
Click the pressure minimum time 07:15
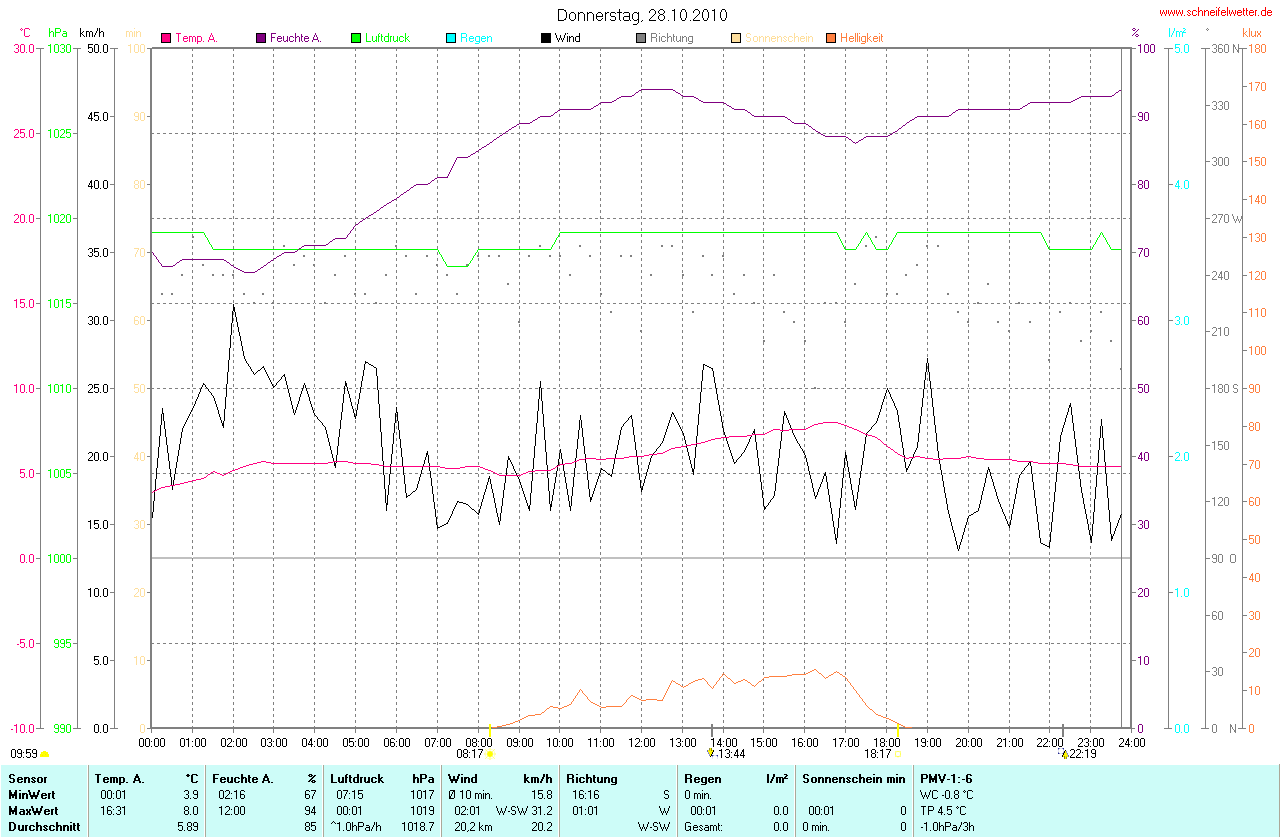[x=351, y=794]
